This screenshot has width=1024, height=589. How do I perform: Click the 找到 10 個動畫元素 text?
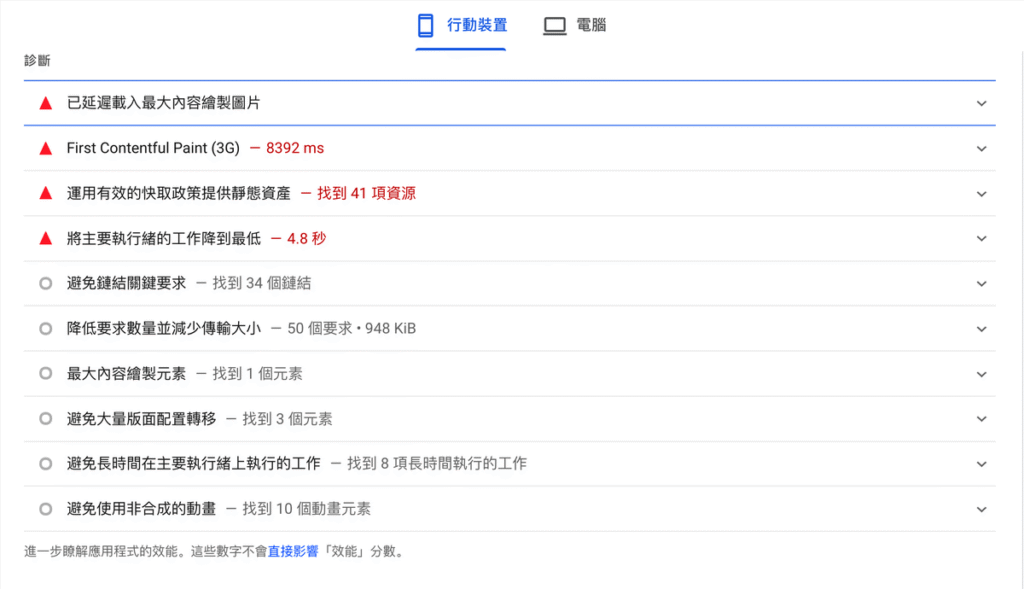click(x=306, y=509)
